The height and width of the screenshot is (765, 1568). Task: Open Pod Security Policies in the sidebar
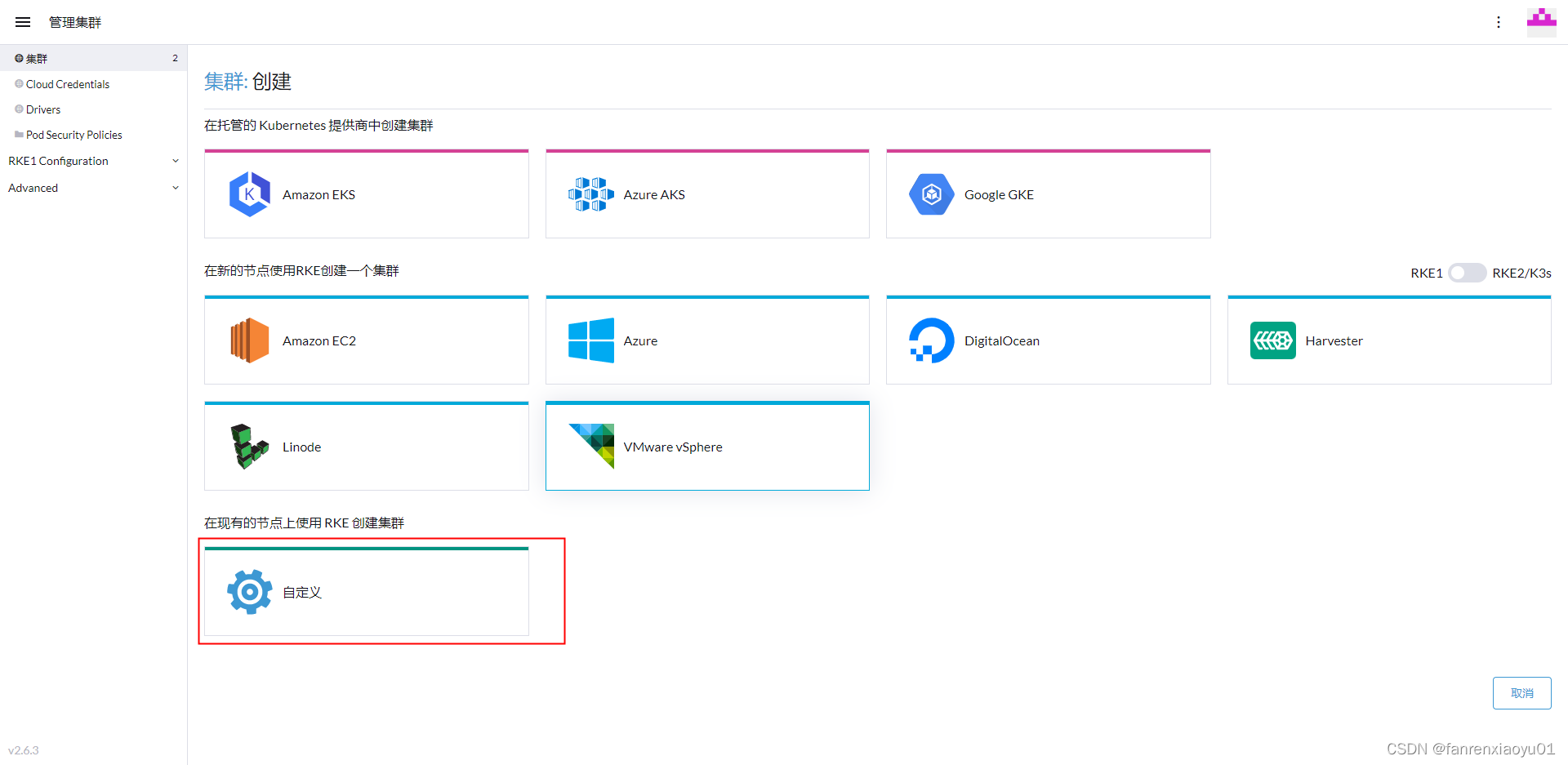(x=93, y=134)
